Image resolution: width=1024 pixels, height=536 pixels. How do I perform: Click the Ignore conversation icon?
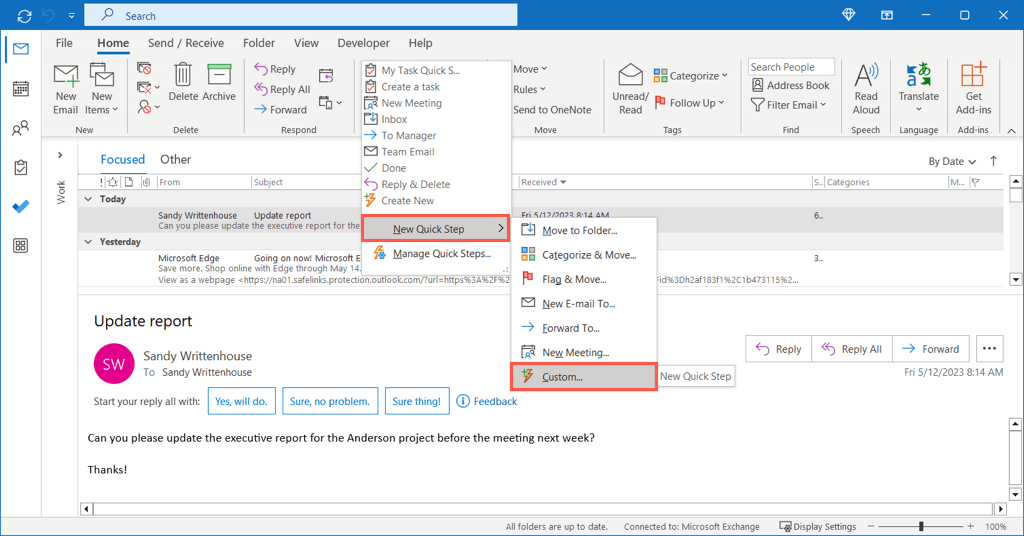click(144, 68)
